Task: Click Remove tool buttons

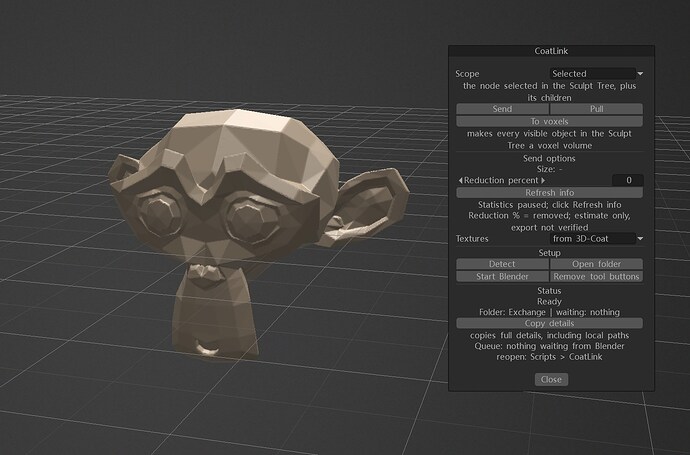Action: click(x=596, y=276)
